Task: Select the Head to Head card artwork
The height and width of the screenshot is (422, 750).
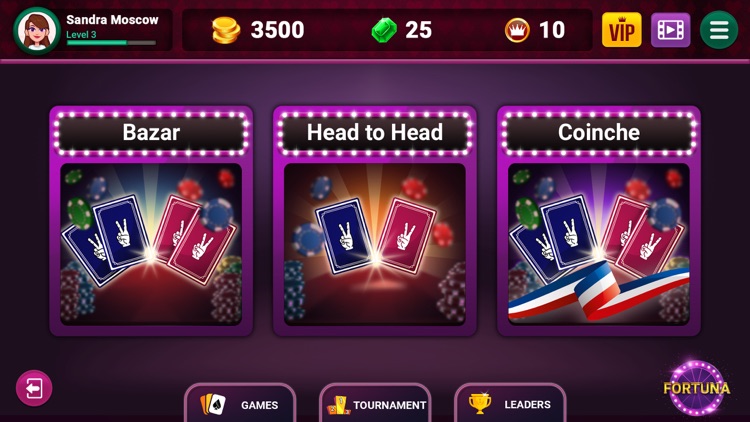Action: point(375,244)
